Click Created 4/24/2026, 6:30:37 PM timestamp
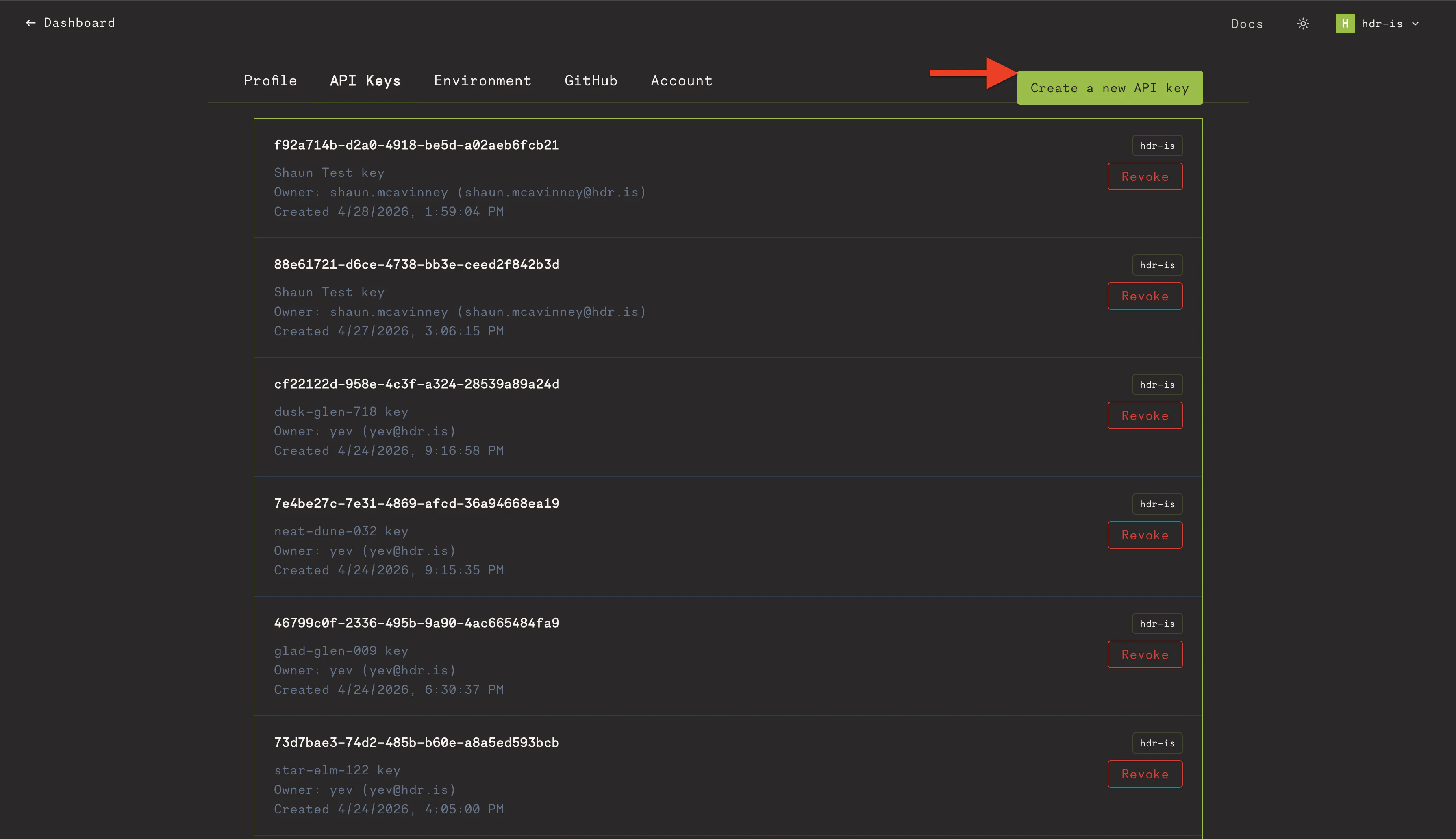1456x839 pixels. pyautogui.click(x=389, y=689)
